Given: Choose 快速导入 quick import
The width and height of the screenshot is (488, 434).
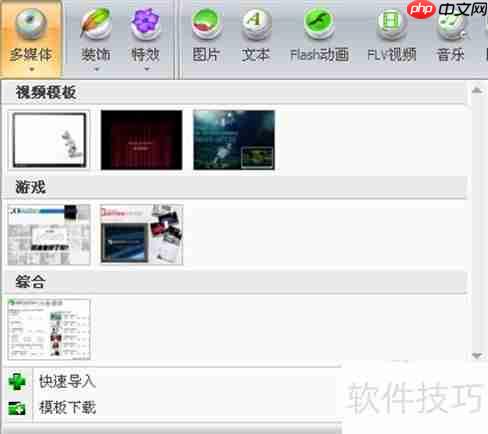Looking at the screenshot, I should coord(68,382).
